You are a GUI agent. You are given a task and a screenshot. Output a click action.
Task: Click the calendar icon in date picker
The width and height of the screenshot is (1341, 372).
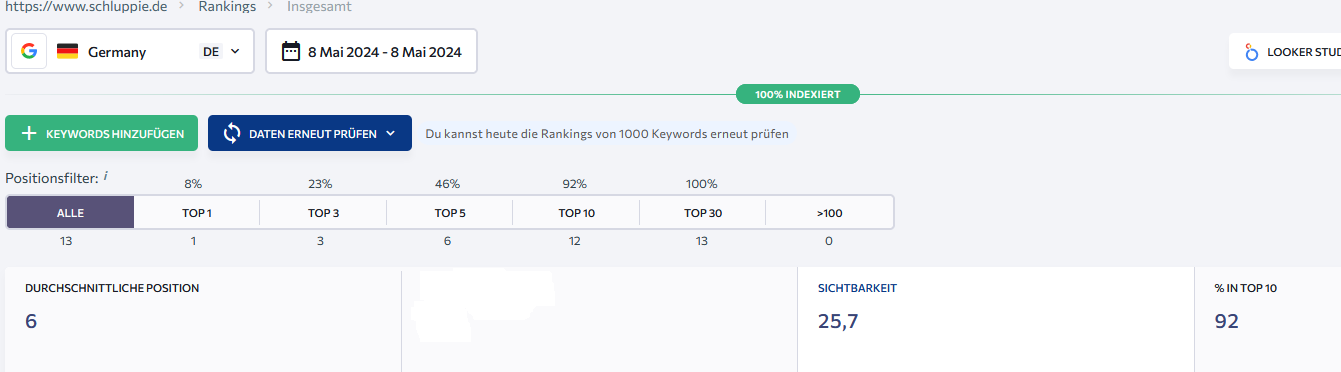point(291,51)
